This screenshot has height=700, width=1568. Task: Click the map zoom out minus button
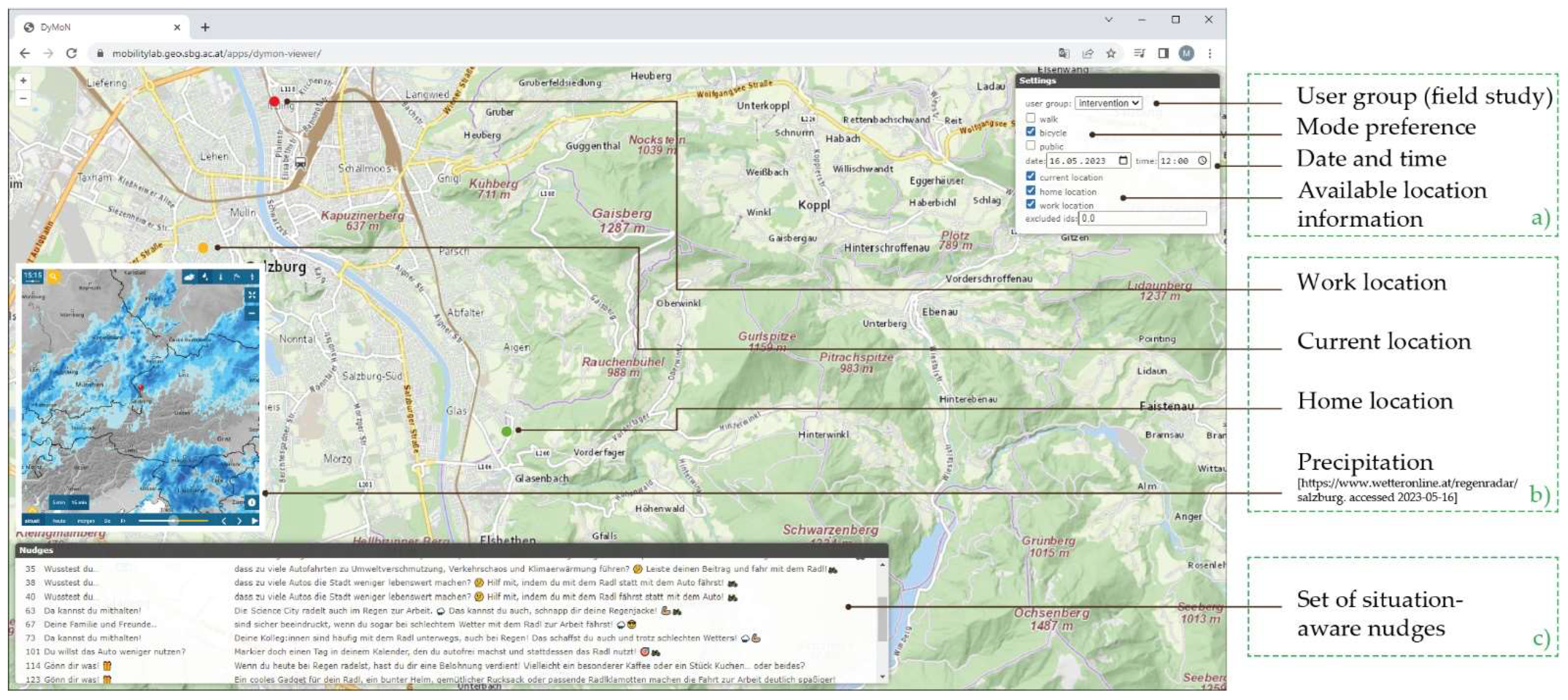pyautogui.click(x=23, y=98)
